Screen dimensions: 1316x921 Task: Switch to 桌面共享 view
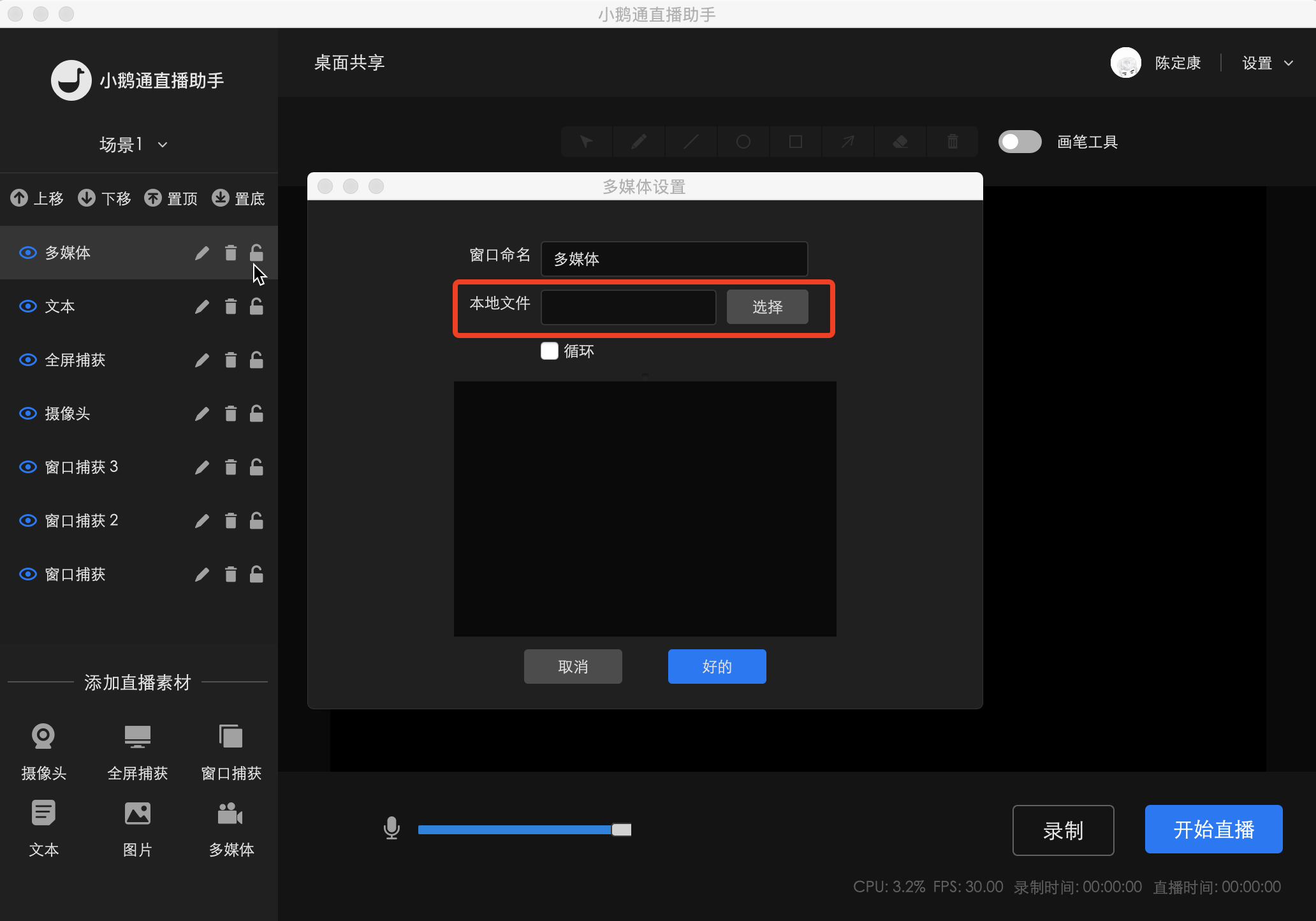point(348,62)
